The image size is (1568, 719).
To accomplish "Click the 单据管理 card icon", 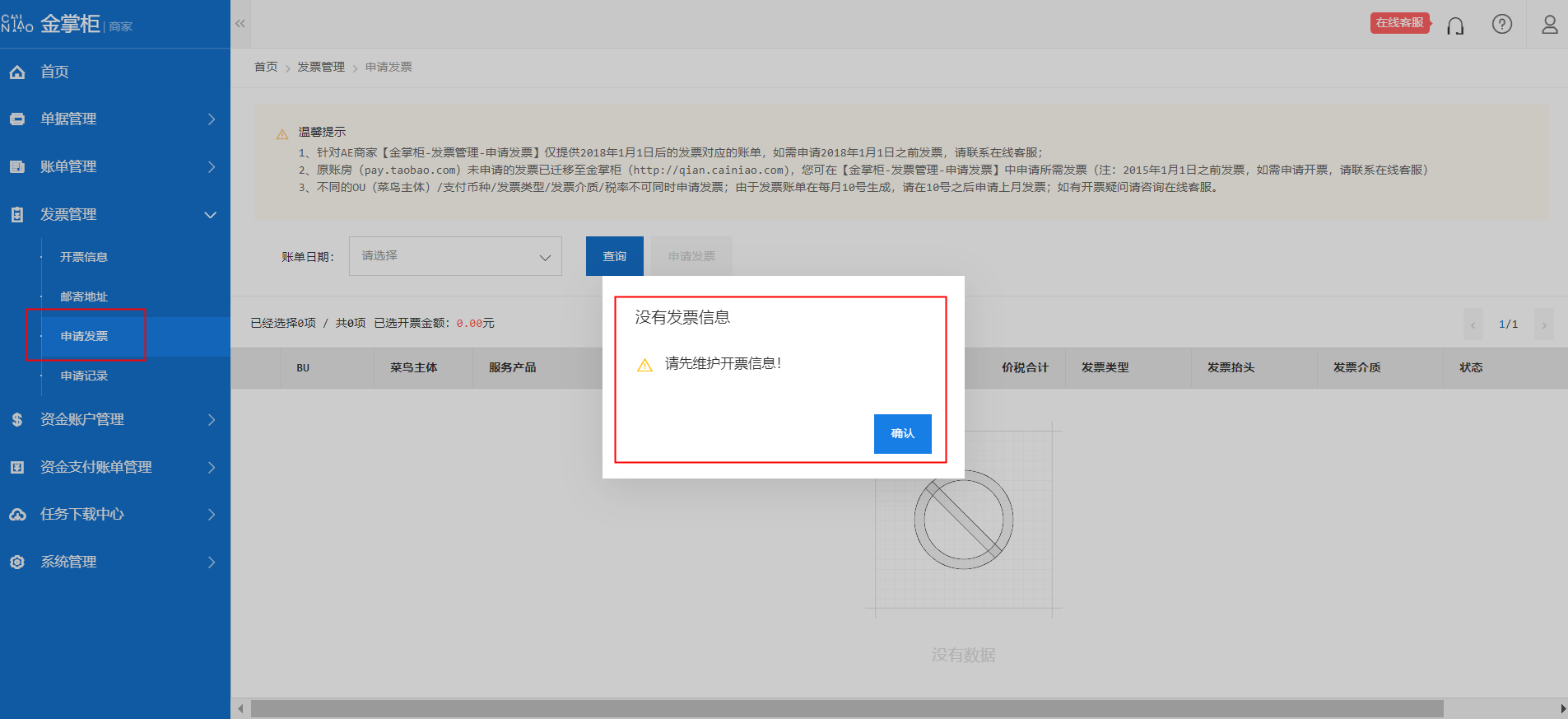I will (x=17, y=119).
